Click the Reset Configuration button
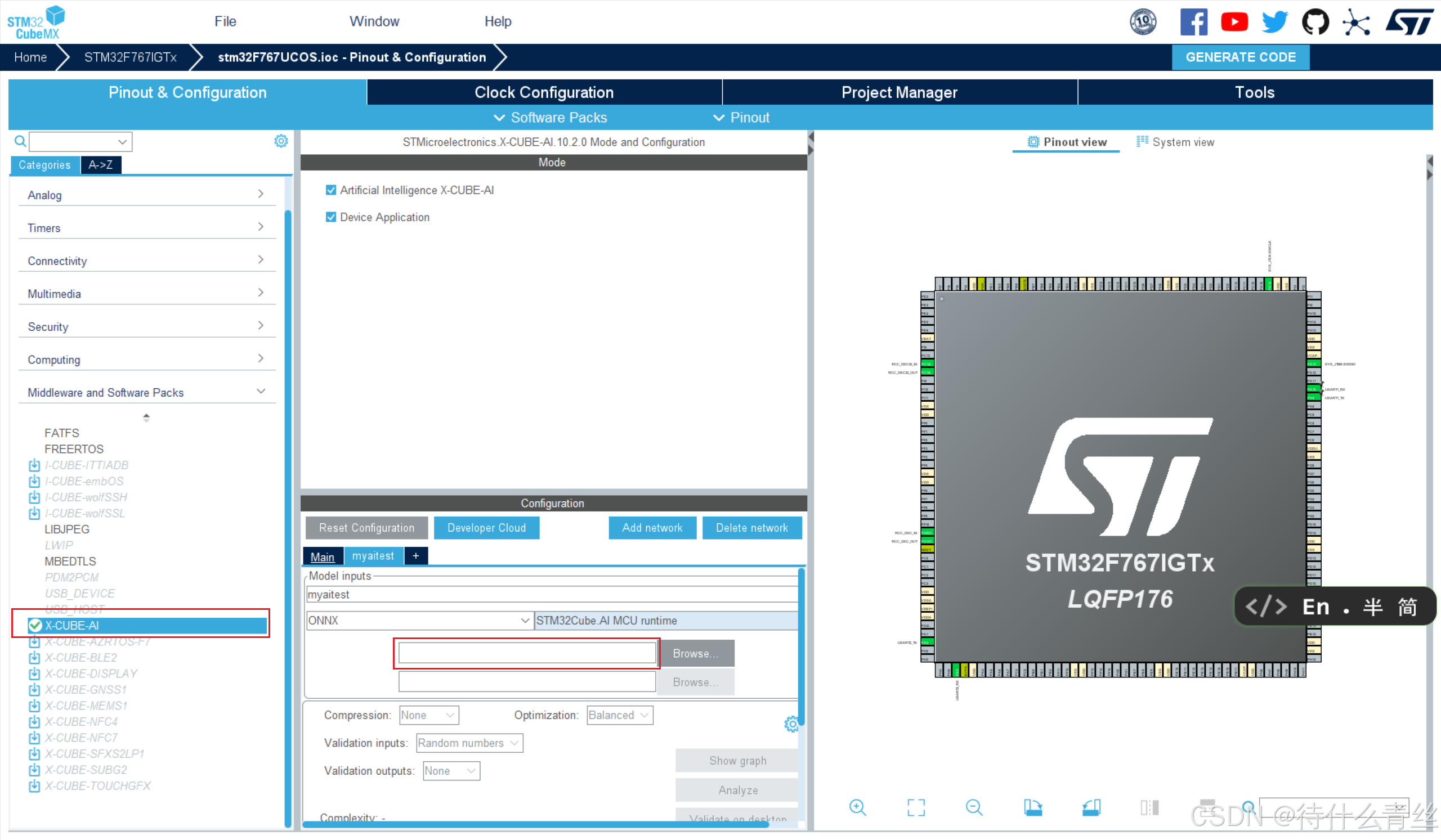The width and height of the screenshot is (1441, 840). click(x=366, y=528)
